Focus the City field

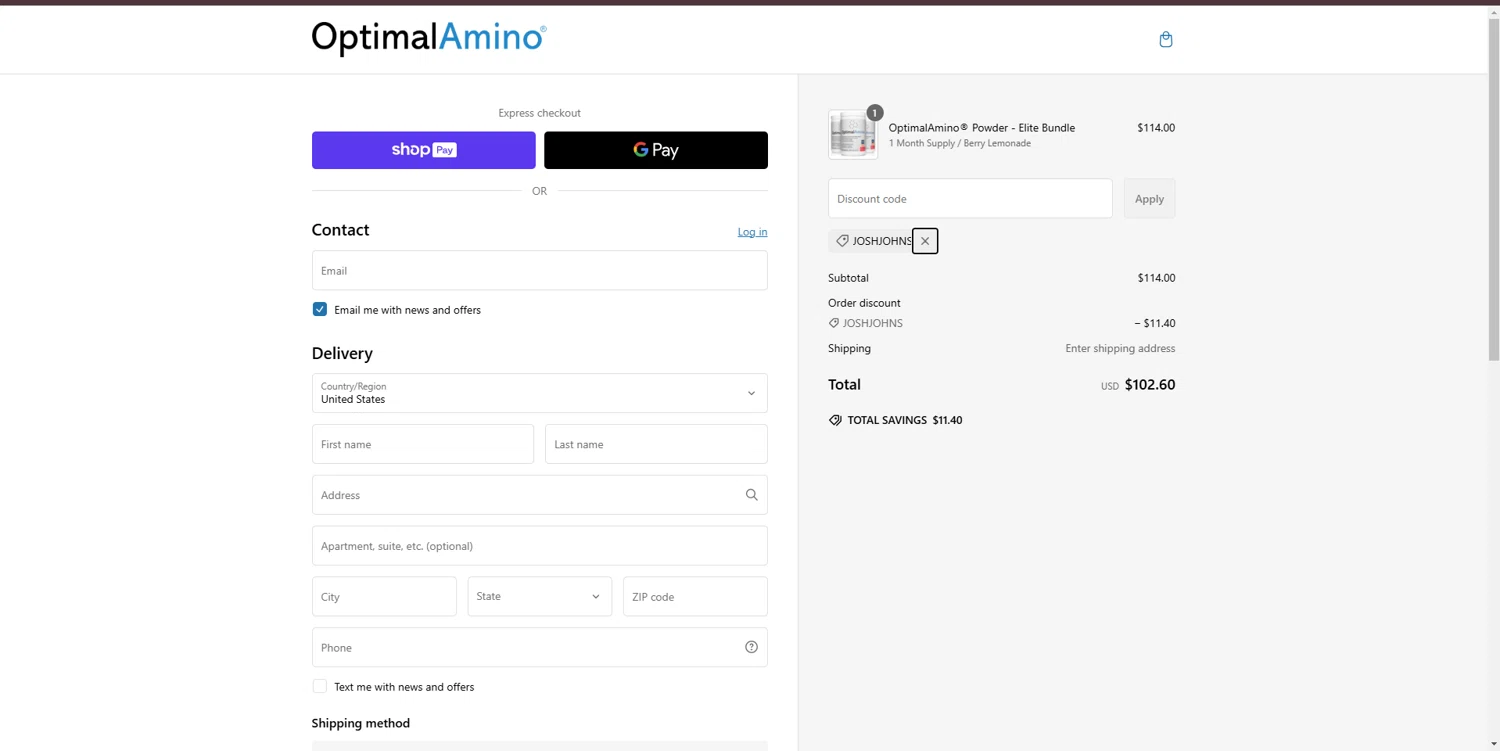click(x=384, y=596)
